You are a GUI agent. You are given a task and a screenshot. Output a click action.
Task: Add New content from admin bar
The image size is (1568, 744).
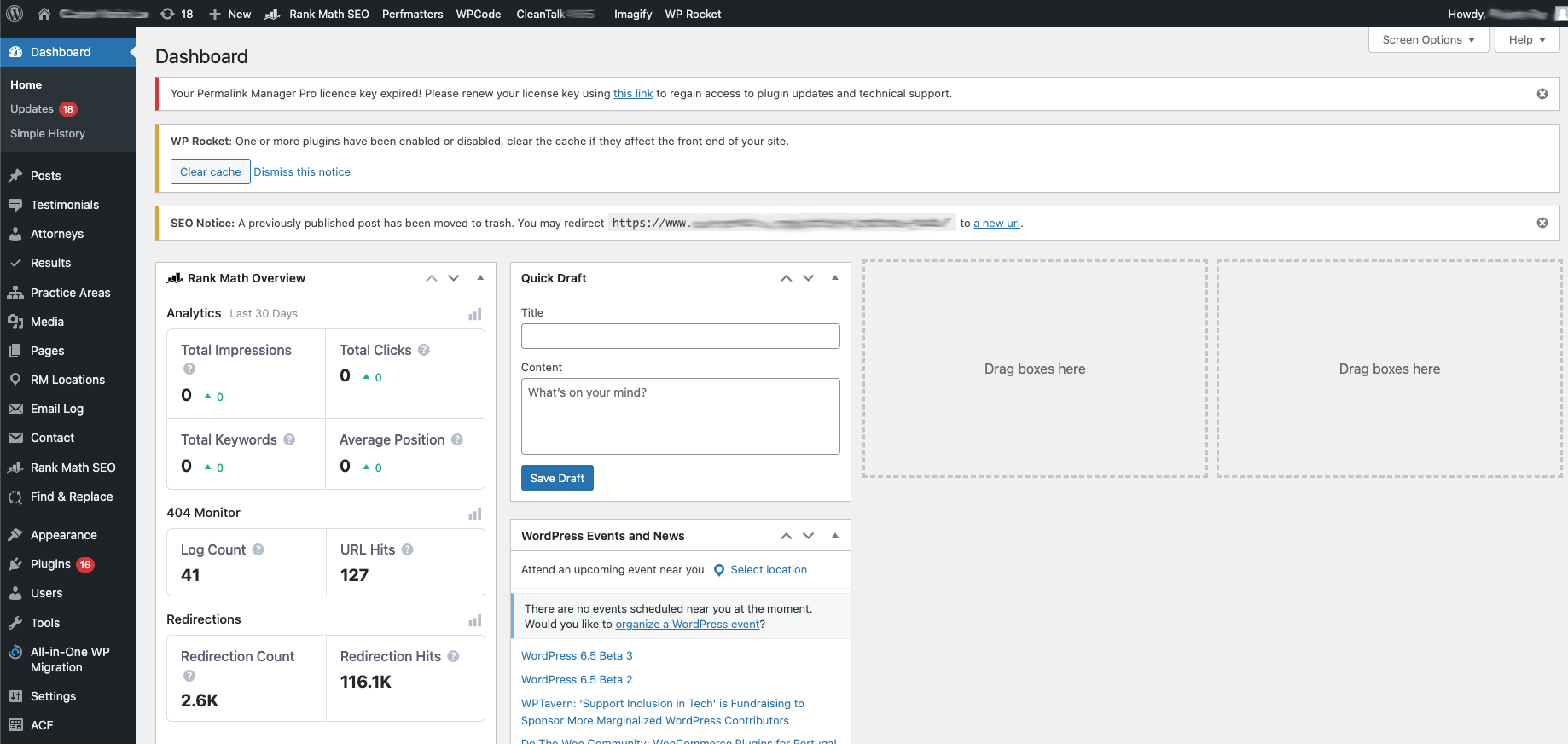click(x=230, y=14)
